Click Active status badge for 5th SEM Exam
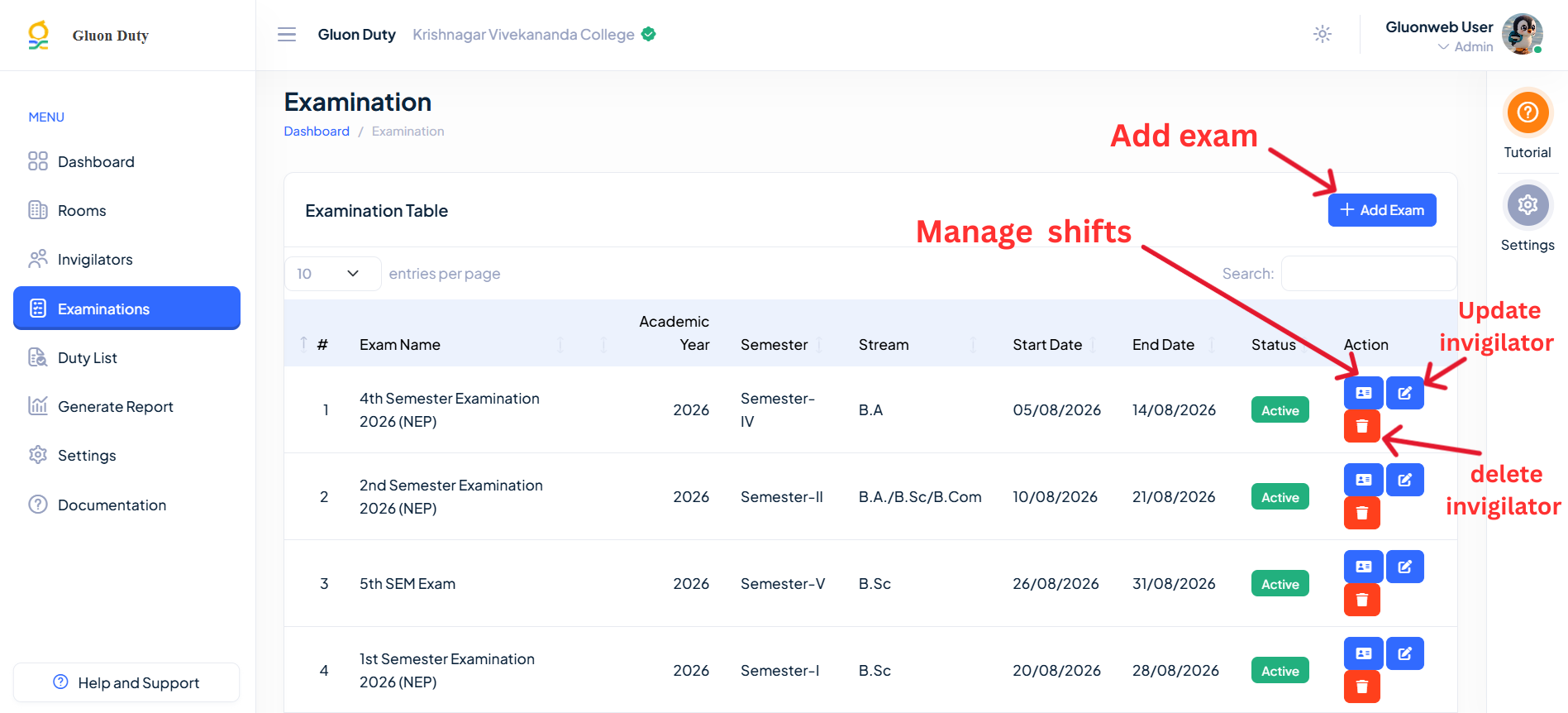Viewport: 1568px width, 713px height. pyautogui.click(x=1280, y=584)
